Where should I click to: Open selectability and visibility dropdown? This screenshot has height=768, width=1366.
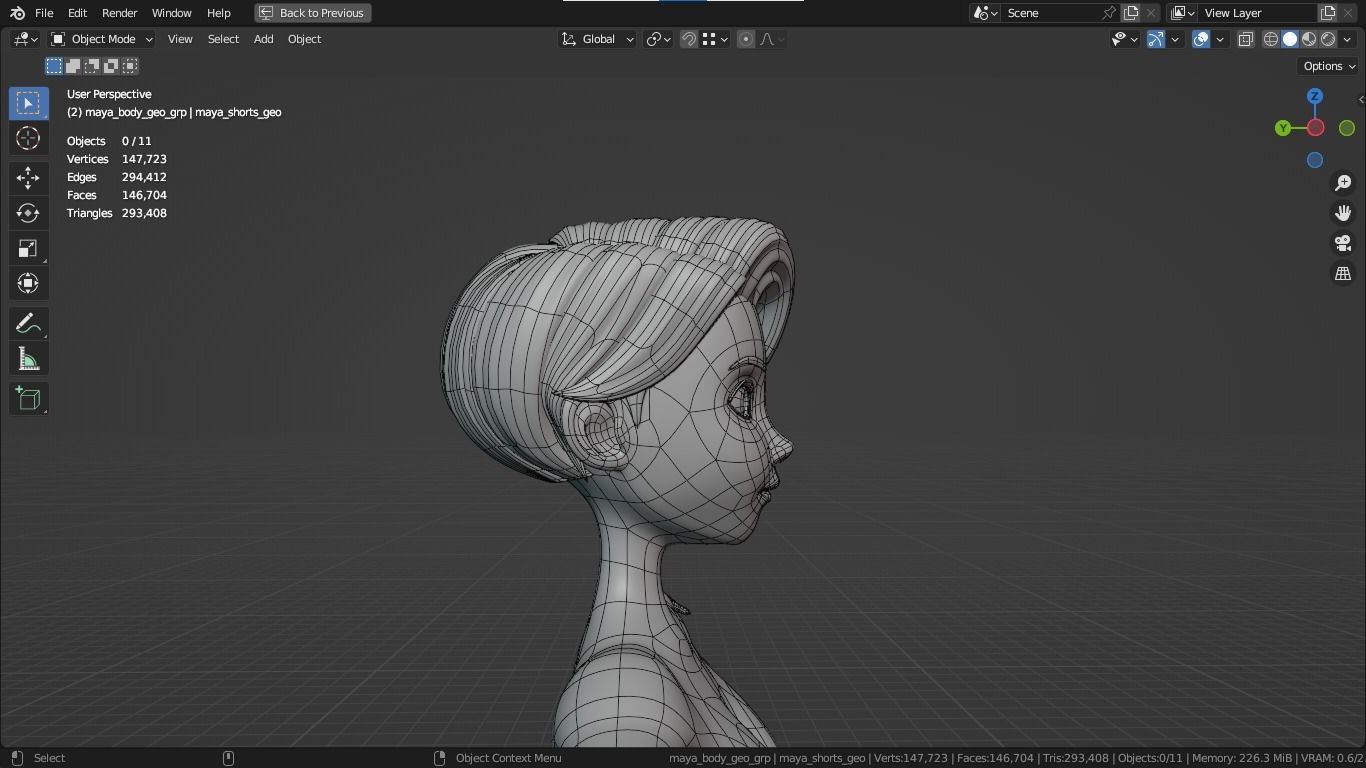(x=1125, y=39)
